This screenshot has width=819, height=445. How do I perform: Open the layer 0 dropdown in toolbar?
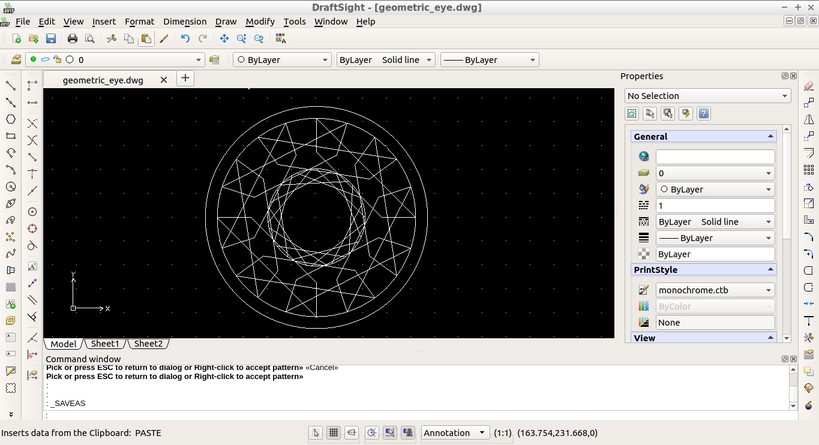[114, 60]
